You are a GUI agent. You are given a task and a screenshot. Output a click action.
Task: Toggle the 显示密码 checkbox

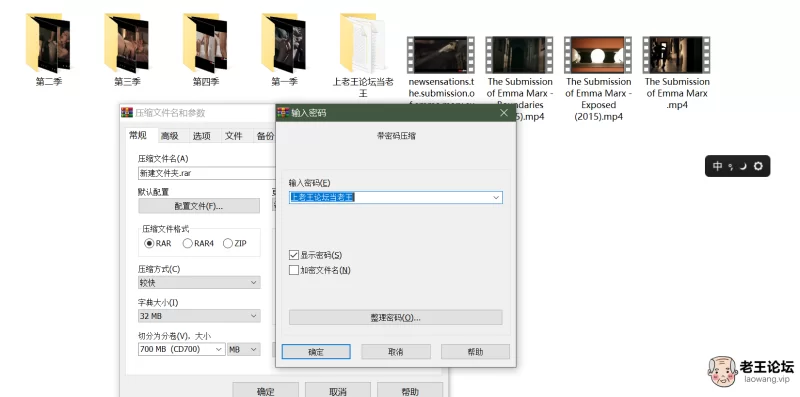click(294, 255)
